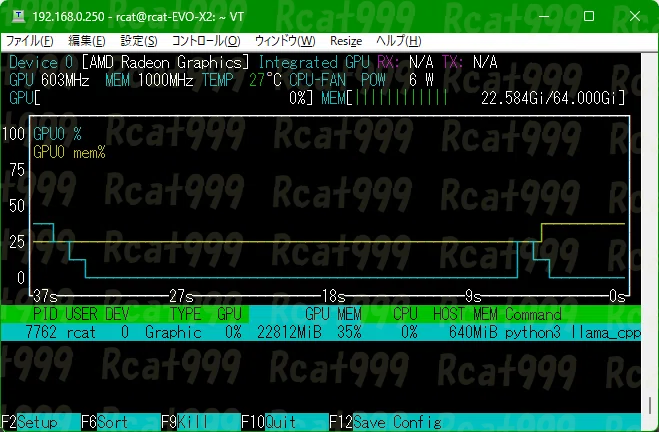Click the GPU0 % legend label
The image size is (659, 432).
pos(57,134)
